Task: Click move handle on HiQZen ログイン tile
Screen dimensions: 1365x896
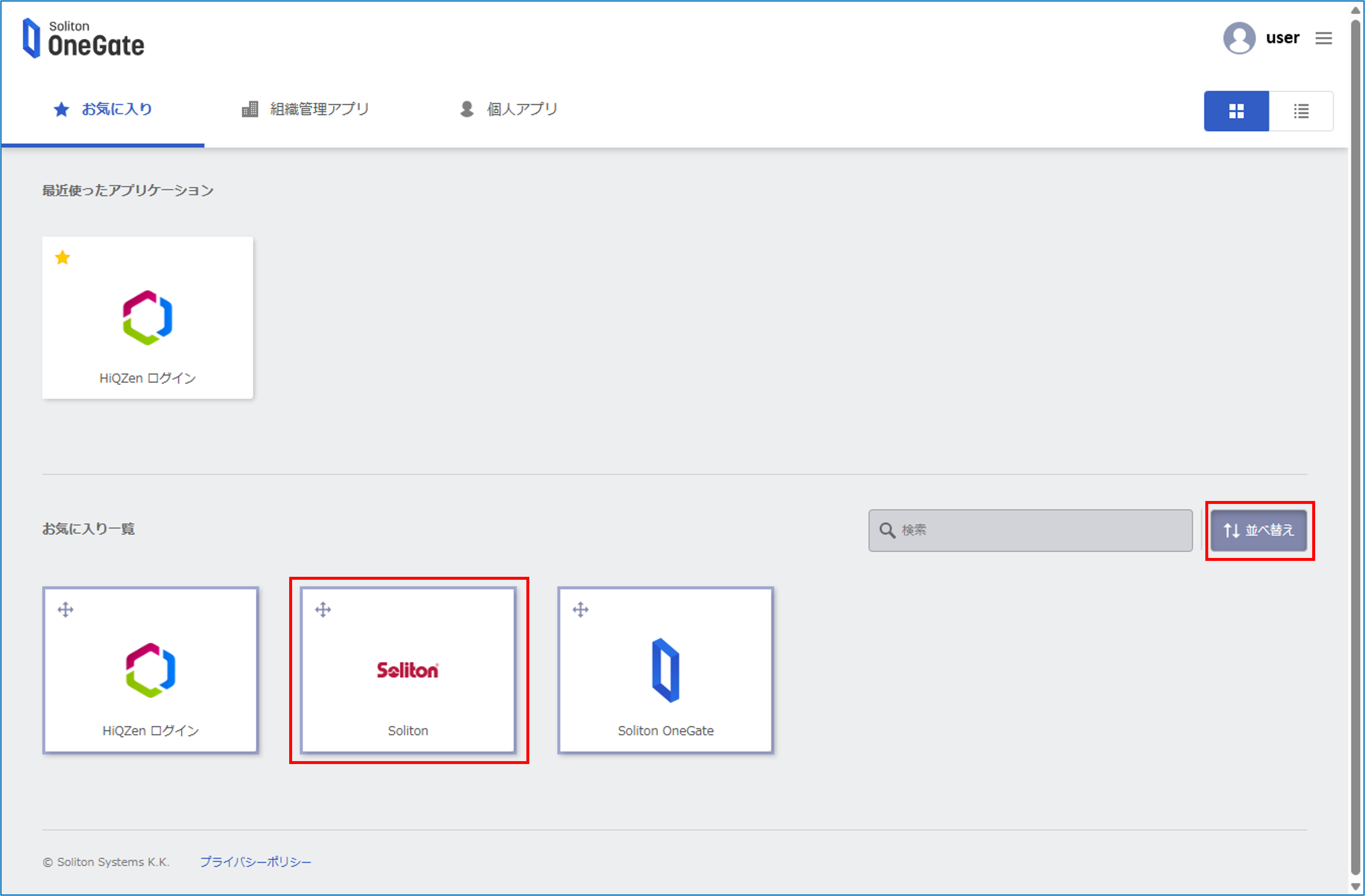Action: tap(65, 609)
